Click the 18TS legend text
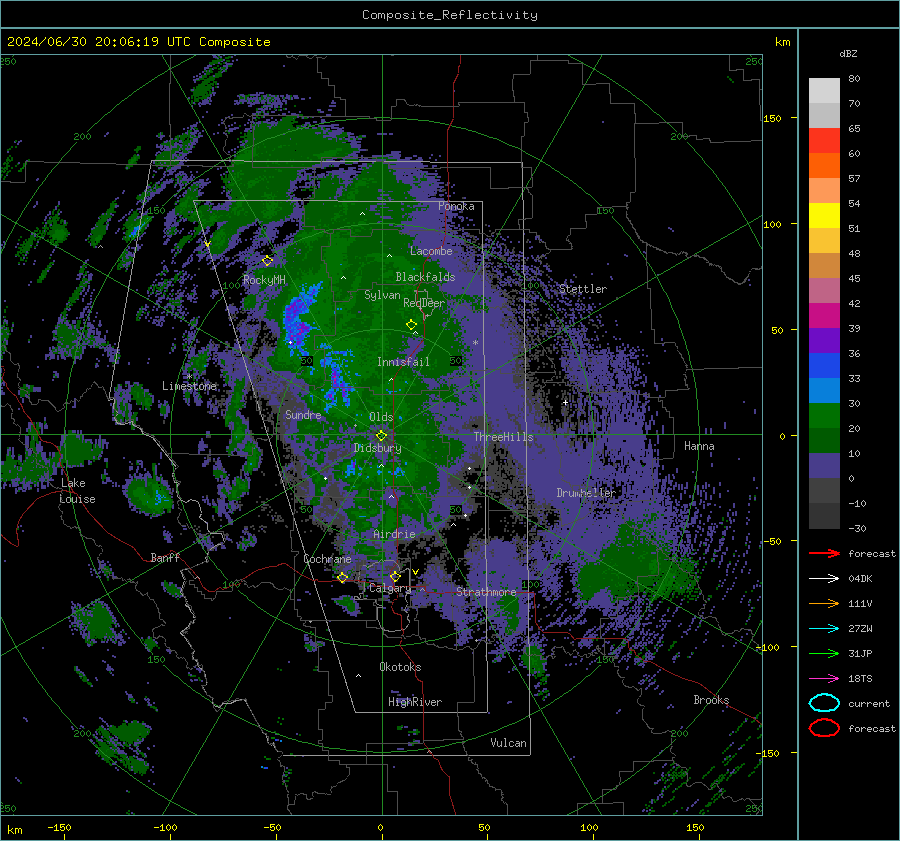The width and height of the screenshot is (900, 841). 860,679
